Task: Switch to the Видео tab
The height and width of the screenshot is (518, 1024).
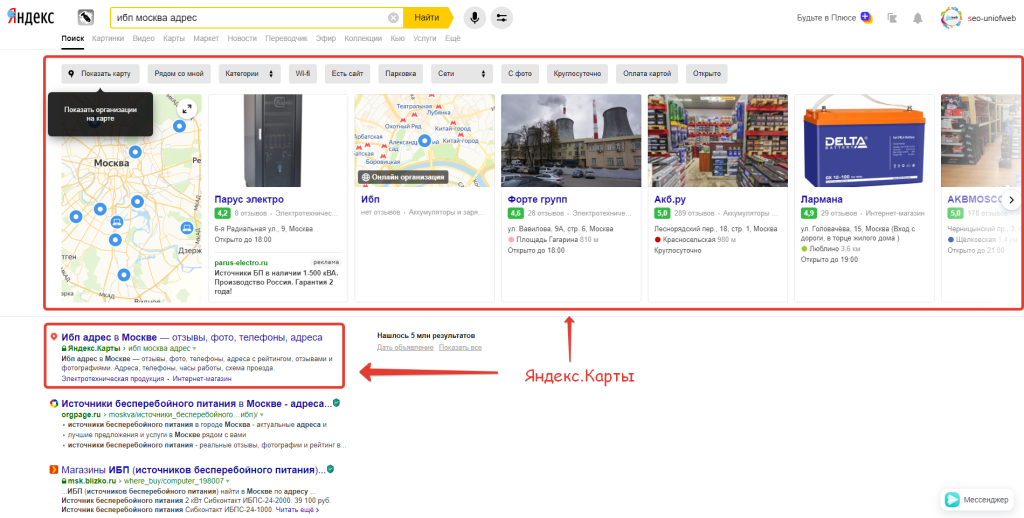Action: pyautogui.click(x=144, y=39)
